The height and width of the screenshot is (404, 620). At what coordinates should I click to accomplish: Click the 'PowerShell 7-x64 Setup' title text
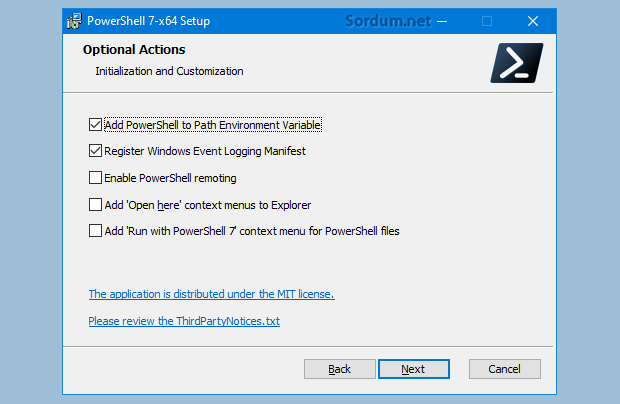point(151,20)
